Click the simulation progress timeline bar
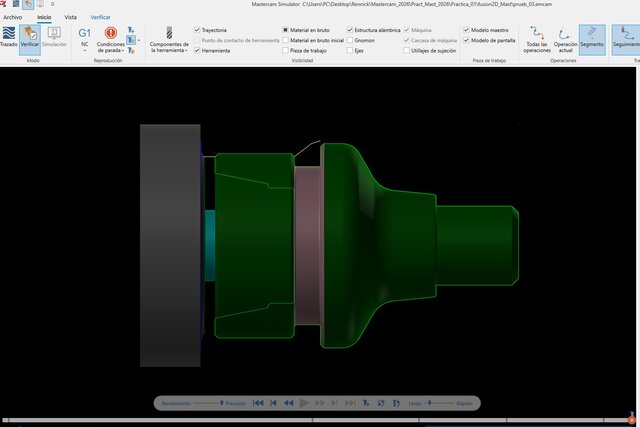The image size is (640, 427). 316,420
